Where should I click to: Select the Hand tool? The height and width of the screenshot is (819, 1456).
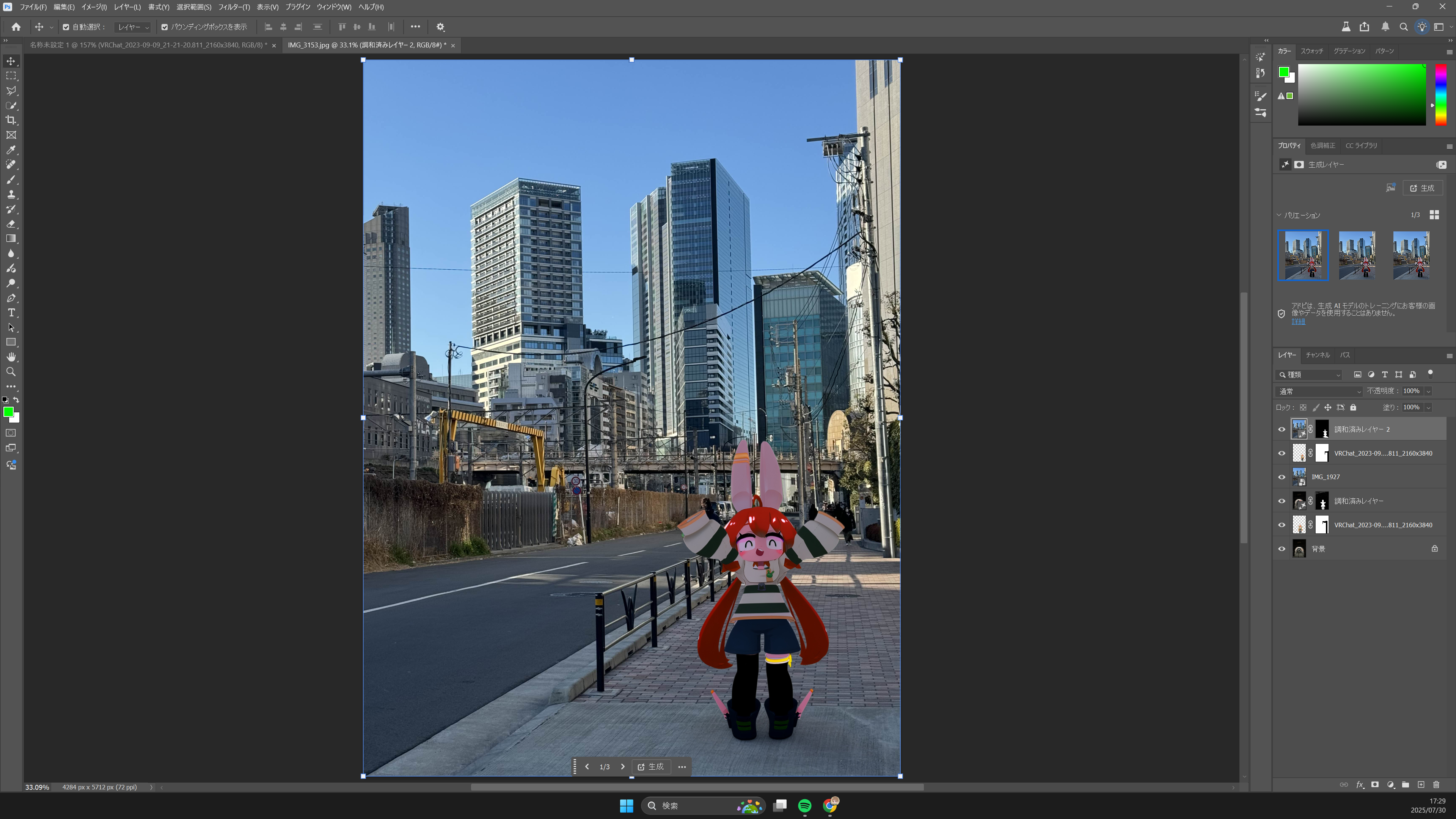(11, 357)
